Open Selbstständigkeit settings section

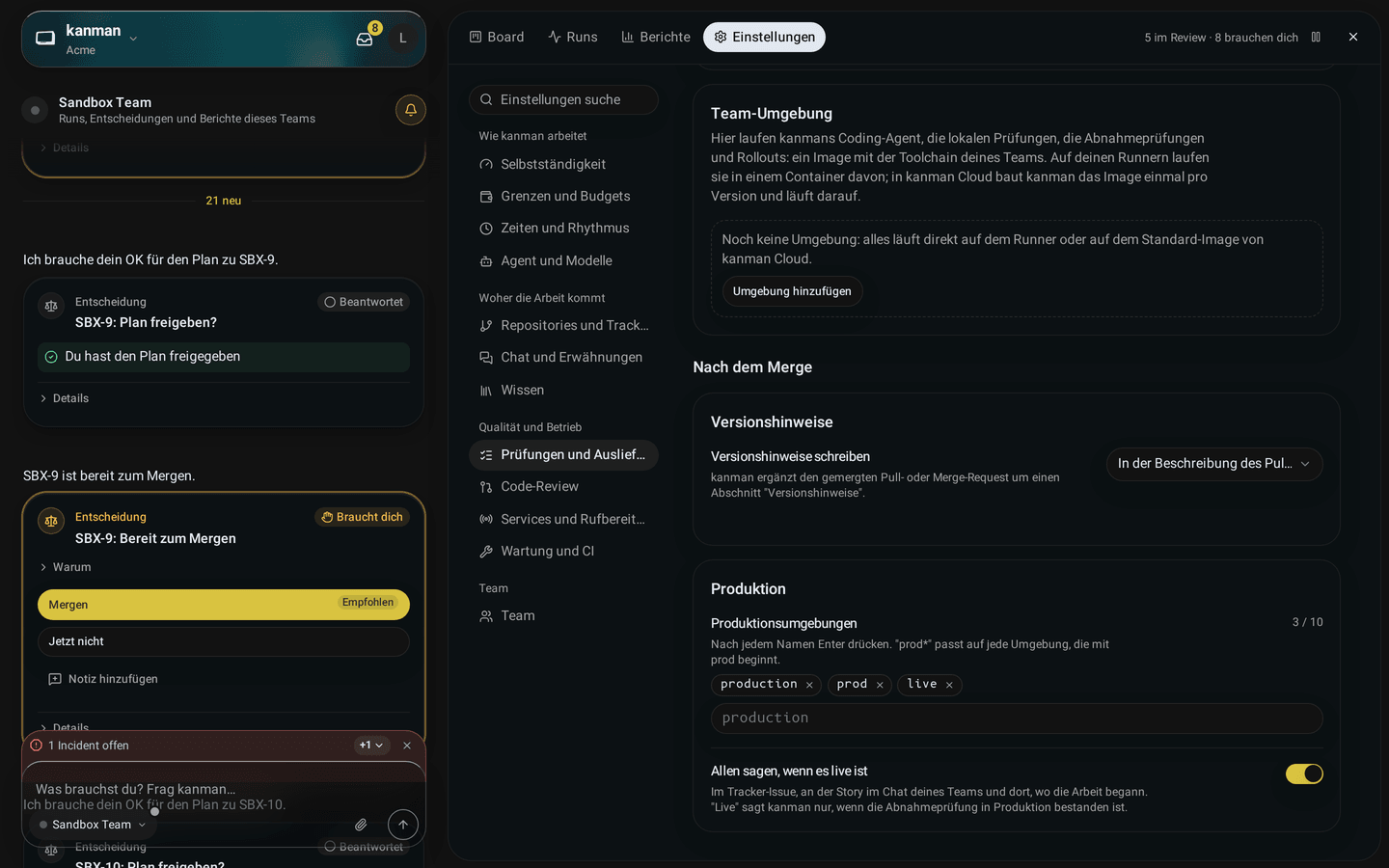(563, 164)
